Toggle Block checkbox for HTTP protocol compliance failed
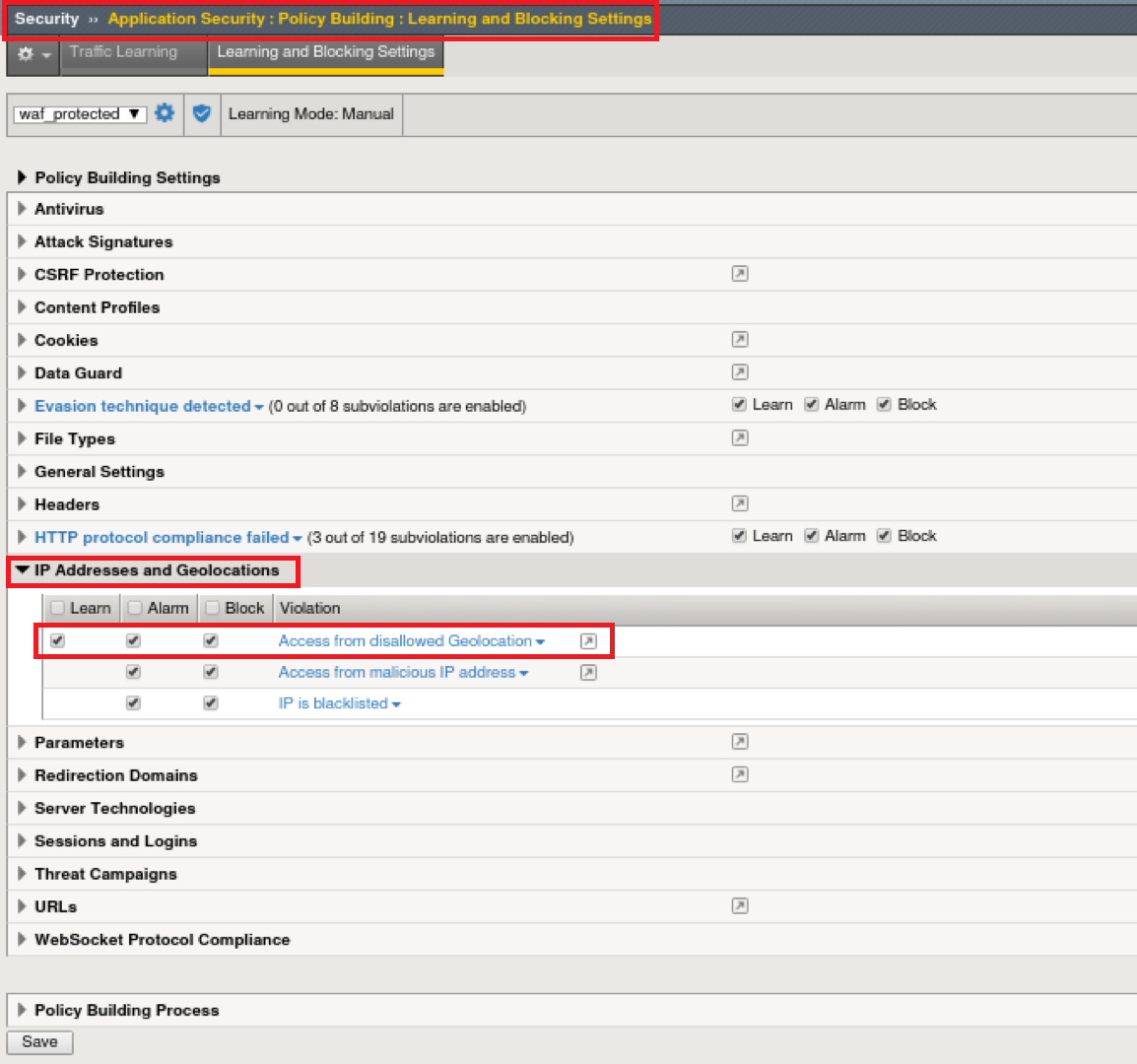 click(884, 536)
